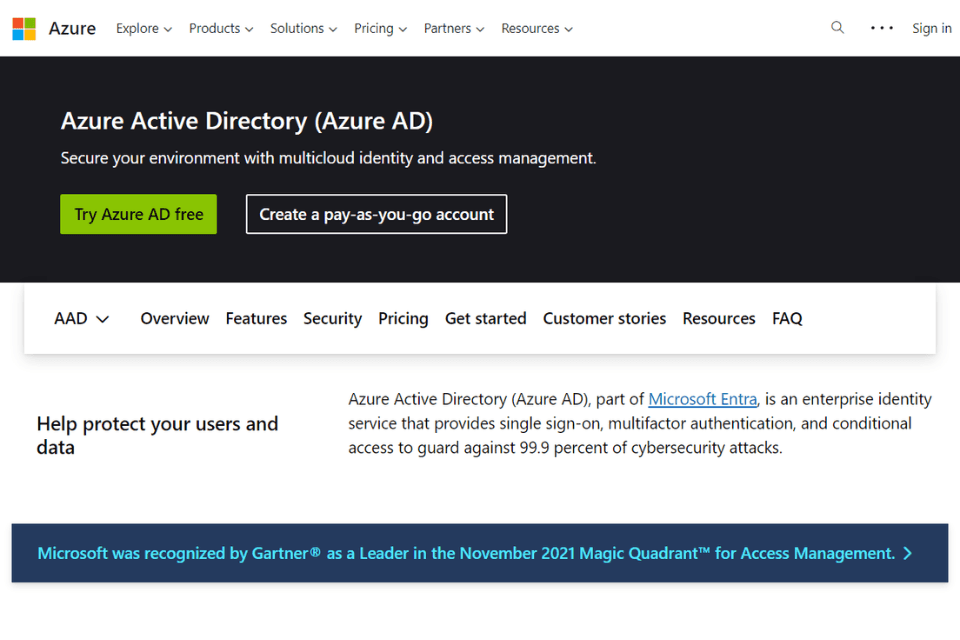This screenshot has width=960, height=640.
Task: View the FAQ section
Action: 787,318
